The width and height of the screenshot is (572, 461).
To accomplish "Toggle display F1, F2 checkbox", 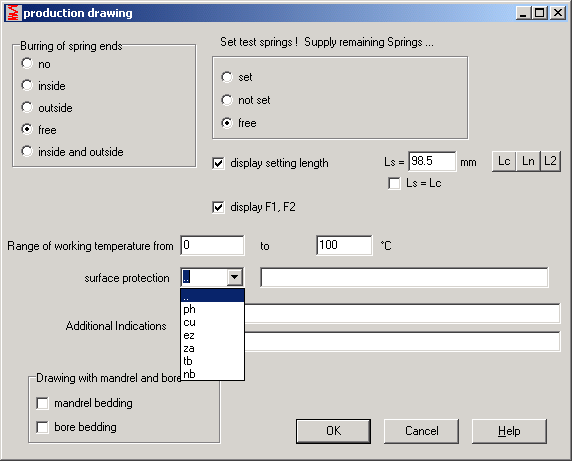I will 218,207.
